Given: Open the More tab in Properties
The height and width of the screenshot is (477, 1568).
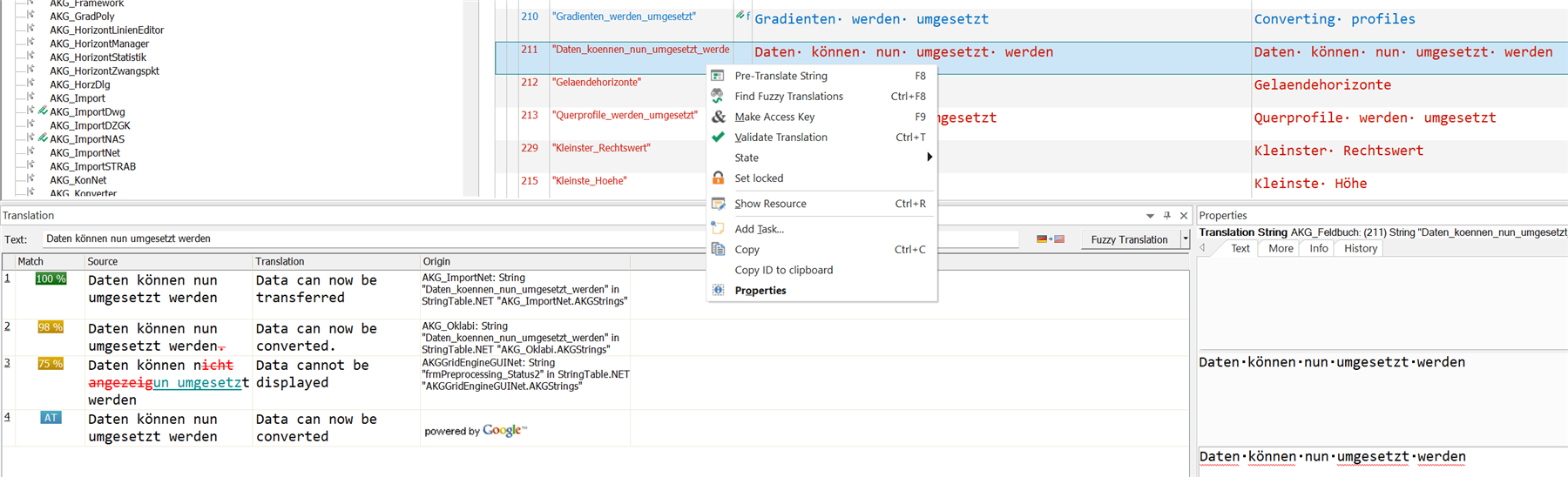Looking at the screenshot, I should pyautogui.click(x=1280, y=249).
